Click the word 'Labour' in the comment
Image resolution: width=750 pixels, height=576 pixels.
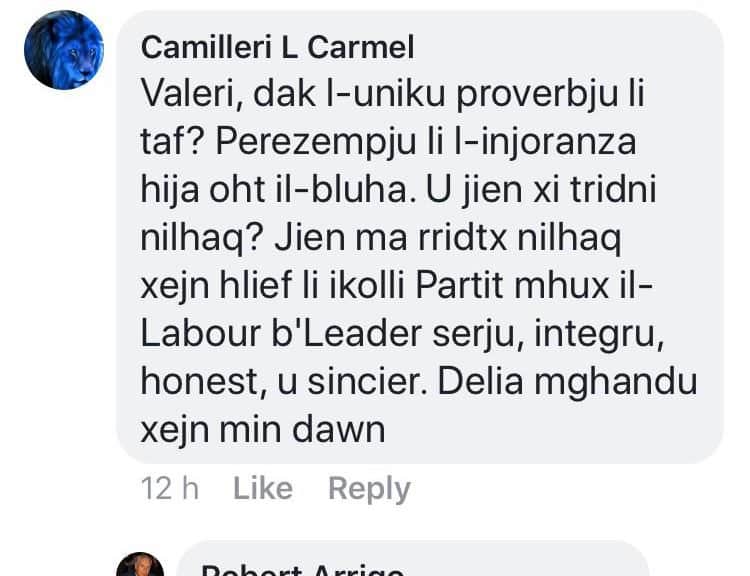[201, 333]
